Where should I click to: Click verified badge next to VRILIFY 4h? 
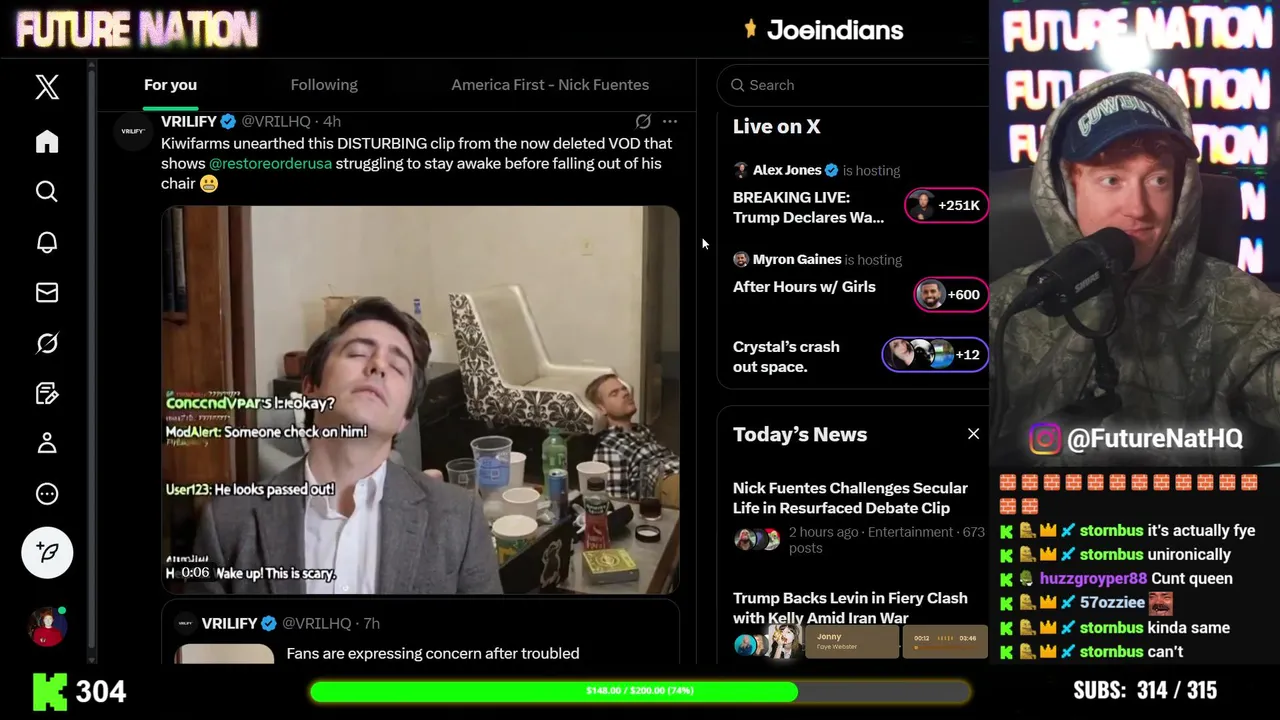pyautogui.click(x=228, y=121)
